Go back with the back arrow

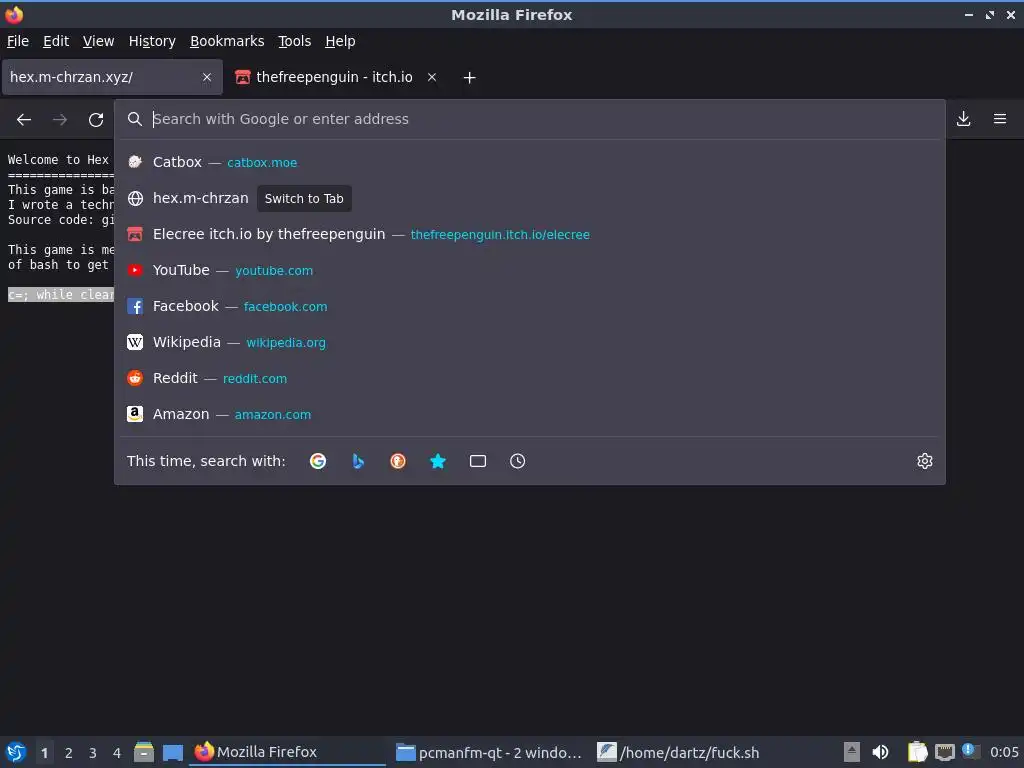pos(24,120)
